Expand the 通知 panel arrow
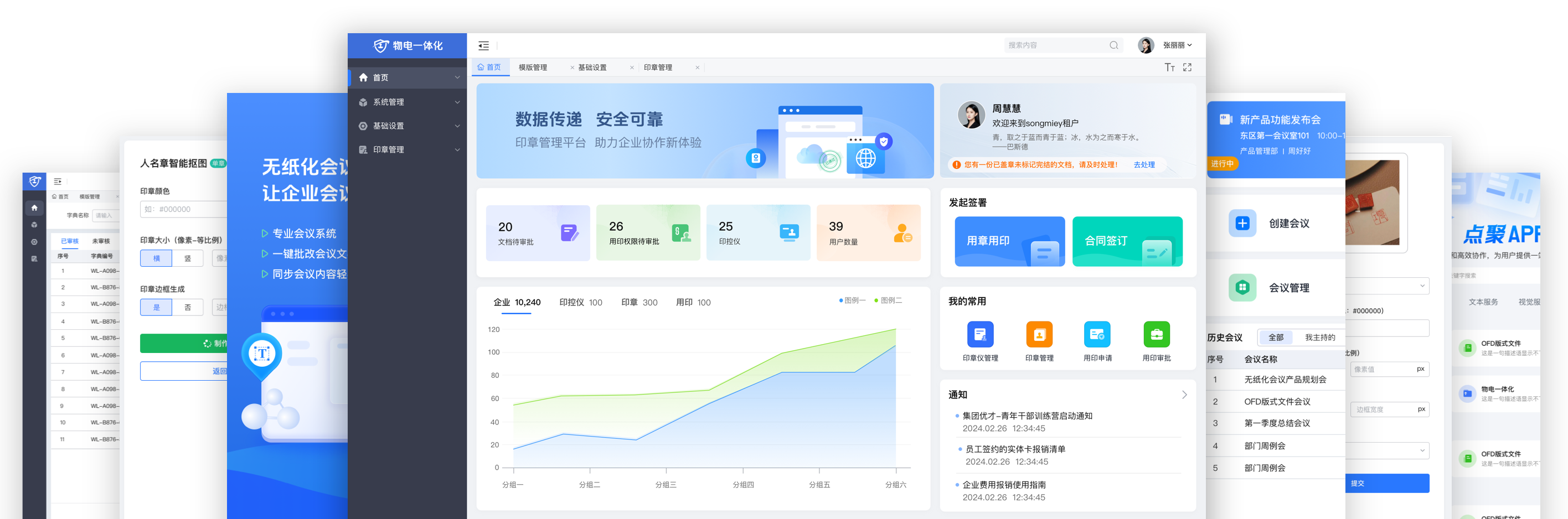This screenshot has width=1568, height=519. 1184,395
